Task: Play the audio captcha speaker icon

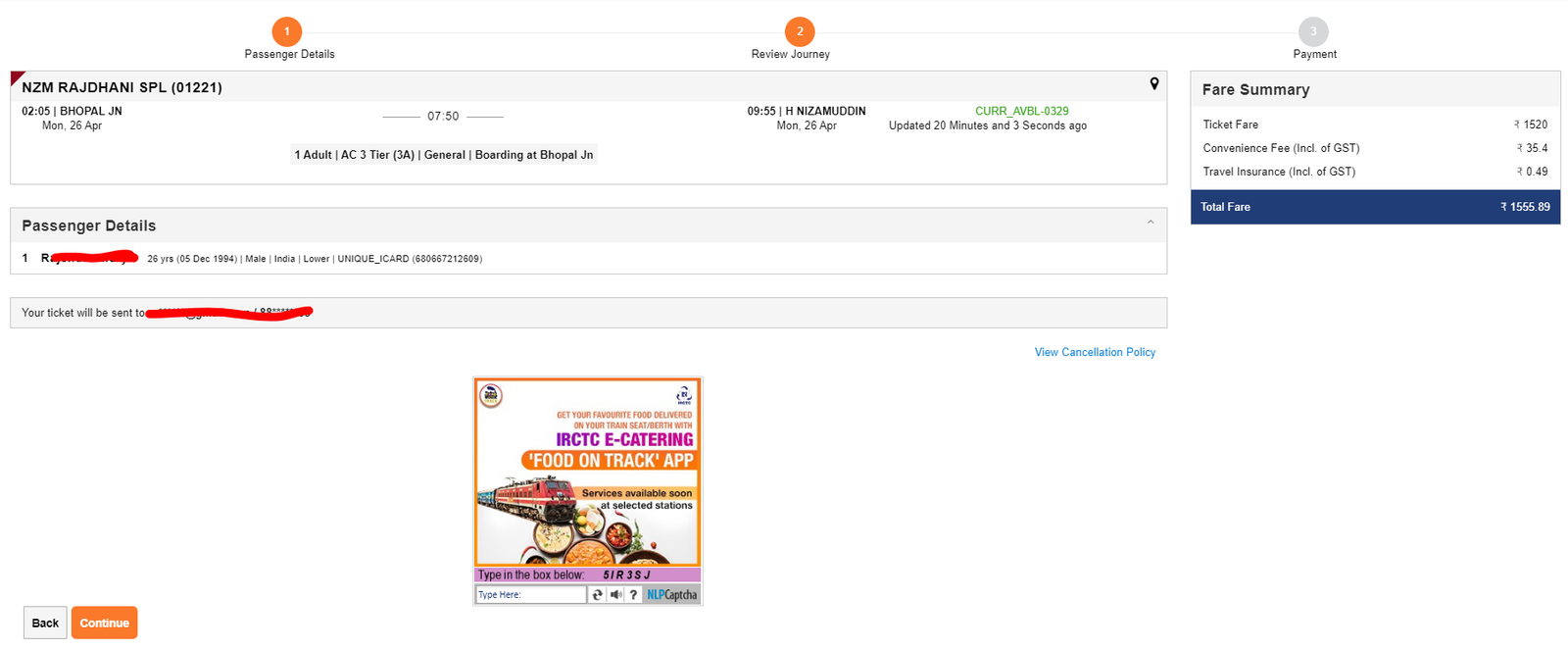Action: click(x=615, y=595)
